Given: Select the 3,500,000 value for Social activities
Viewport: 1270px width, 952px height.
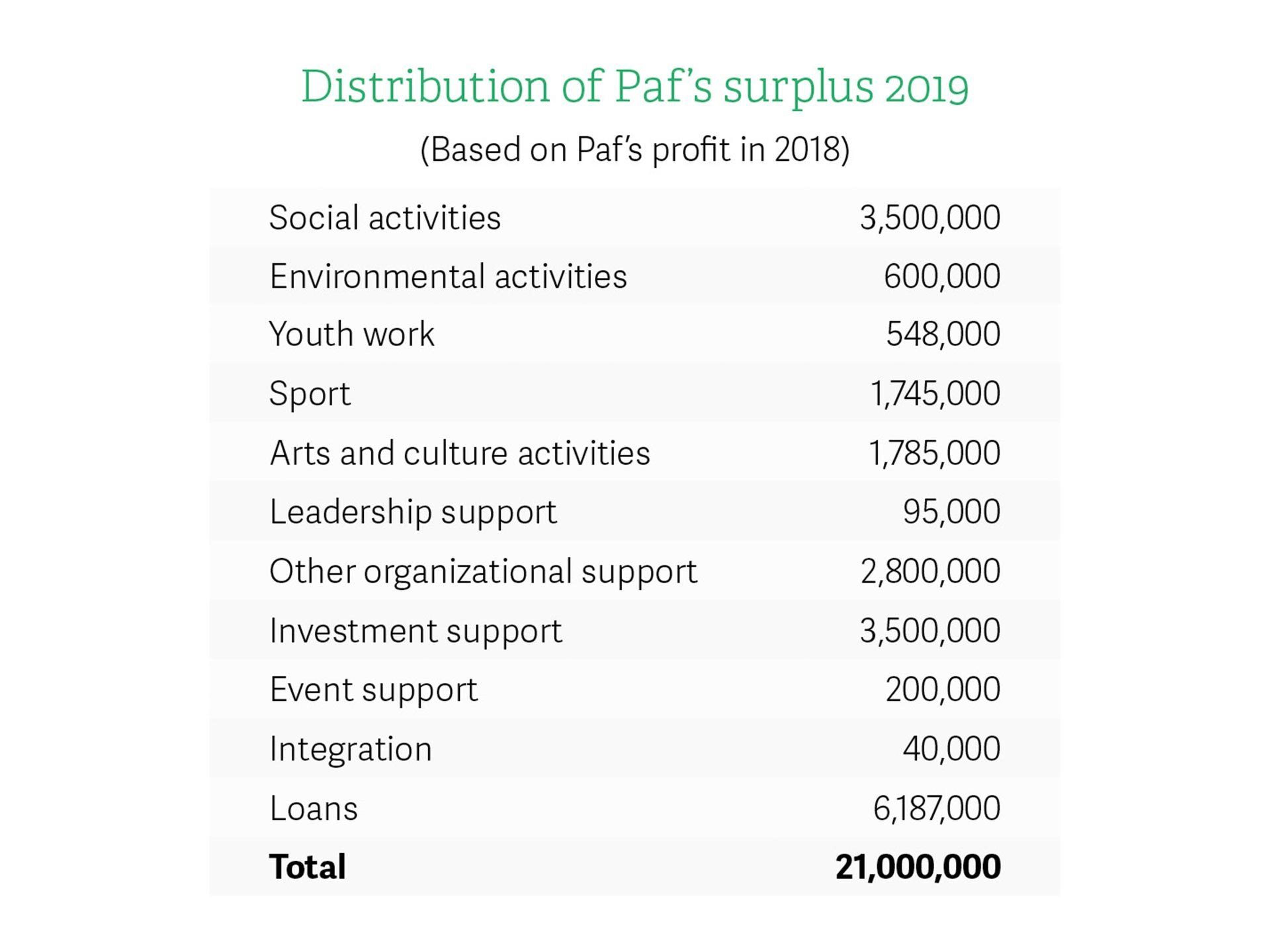Looking at the screenshot, I should (930, 218).
